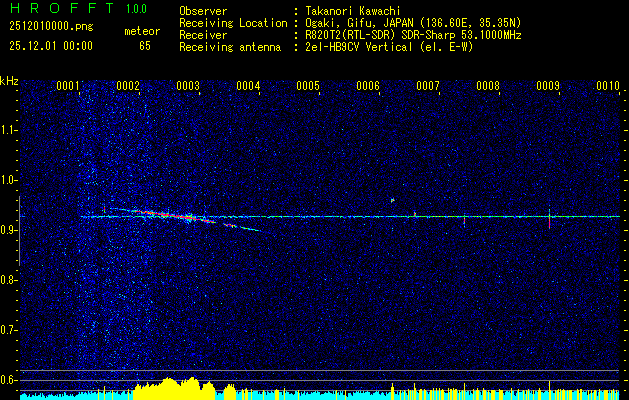Image resolution: width=629 pixels, height=400 pixels.
Task: Click the vertical red spike near 0009
Action: click(549, 219)
